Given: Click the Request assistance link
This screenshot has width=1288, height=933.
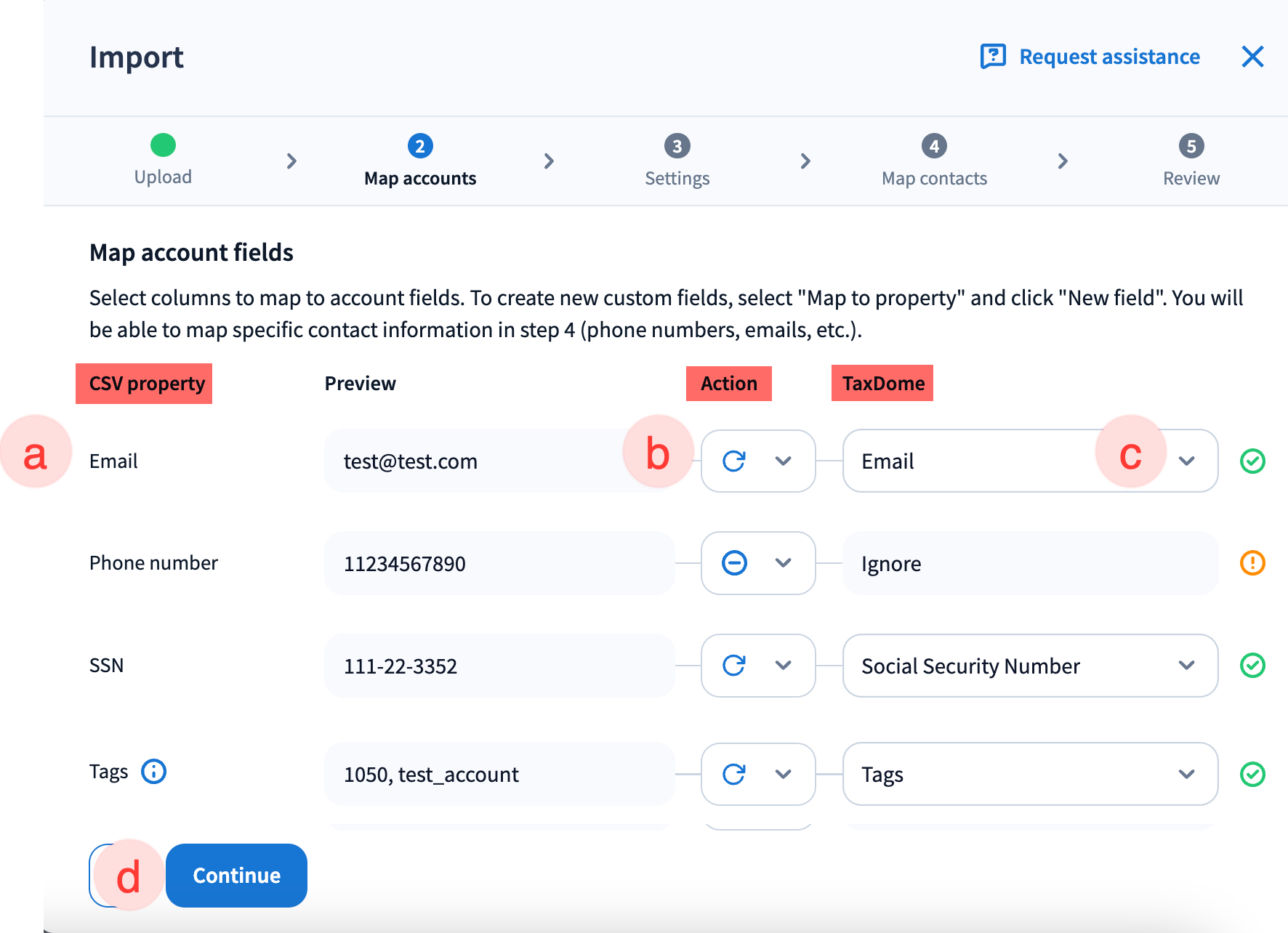Looking at the screenshot, I should click(1108, 57).
